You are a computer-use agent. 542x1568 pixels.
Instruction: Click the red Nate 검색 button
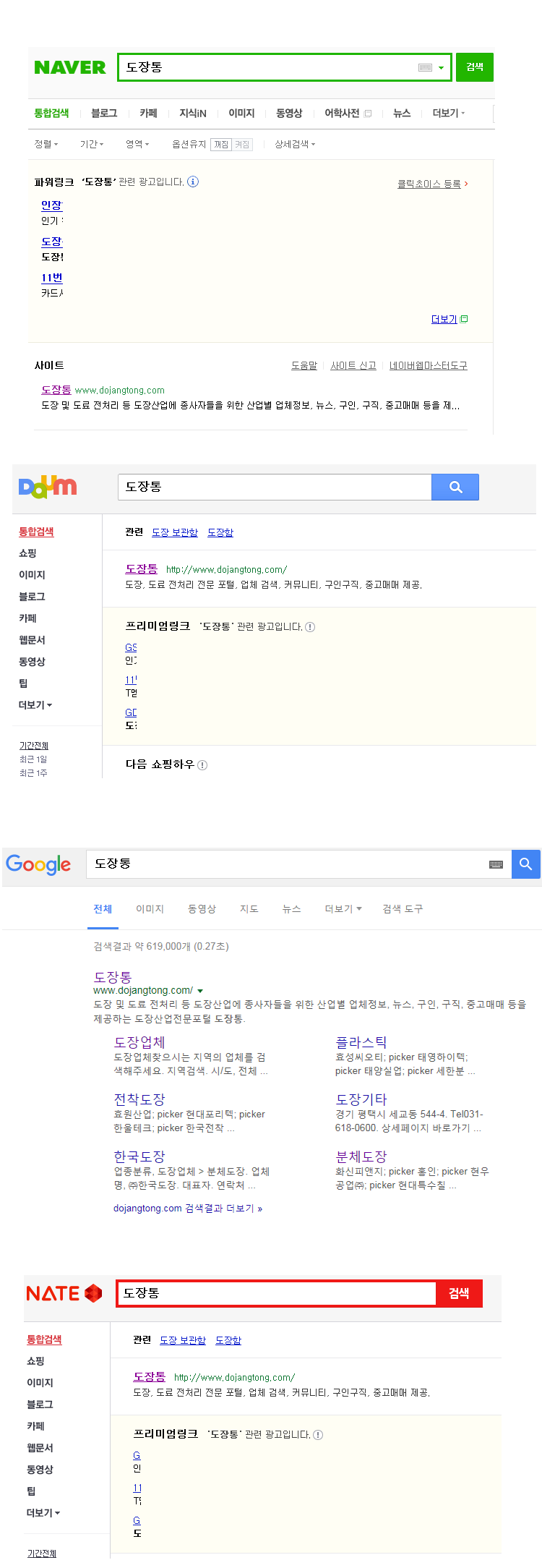[459, 1293]
